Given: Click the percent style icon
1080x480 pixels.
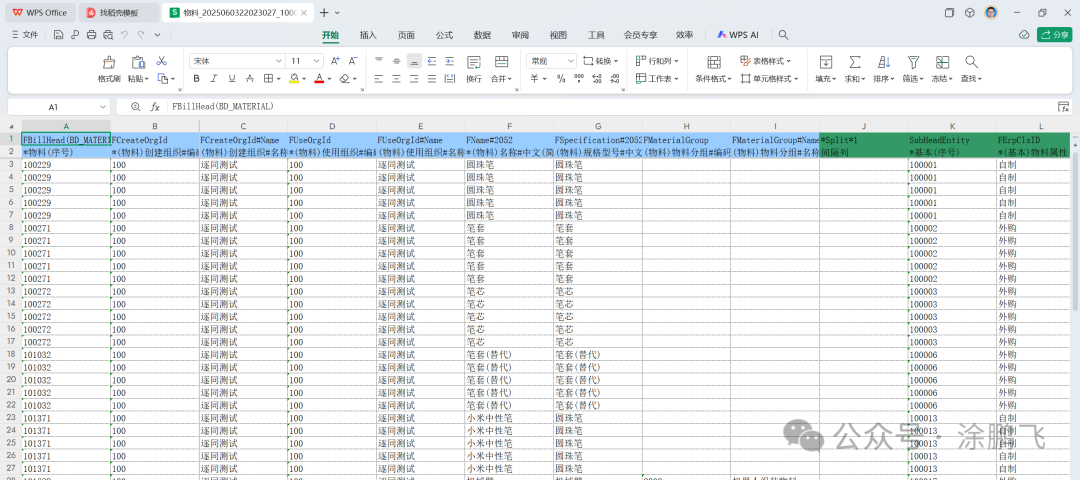Looking at the screenshot, I should (x=560, y=78).
